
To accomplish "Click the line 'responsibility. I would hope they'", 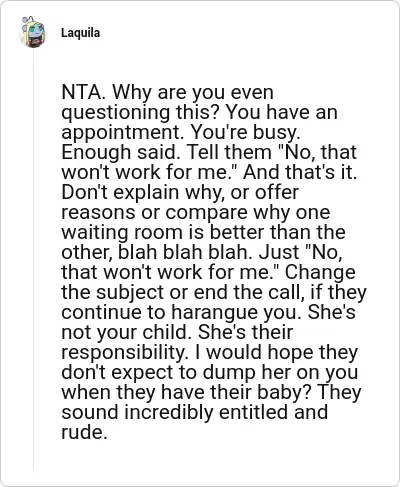I will click(209, 352).
